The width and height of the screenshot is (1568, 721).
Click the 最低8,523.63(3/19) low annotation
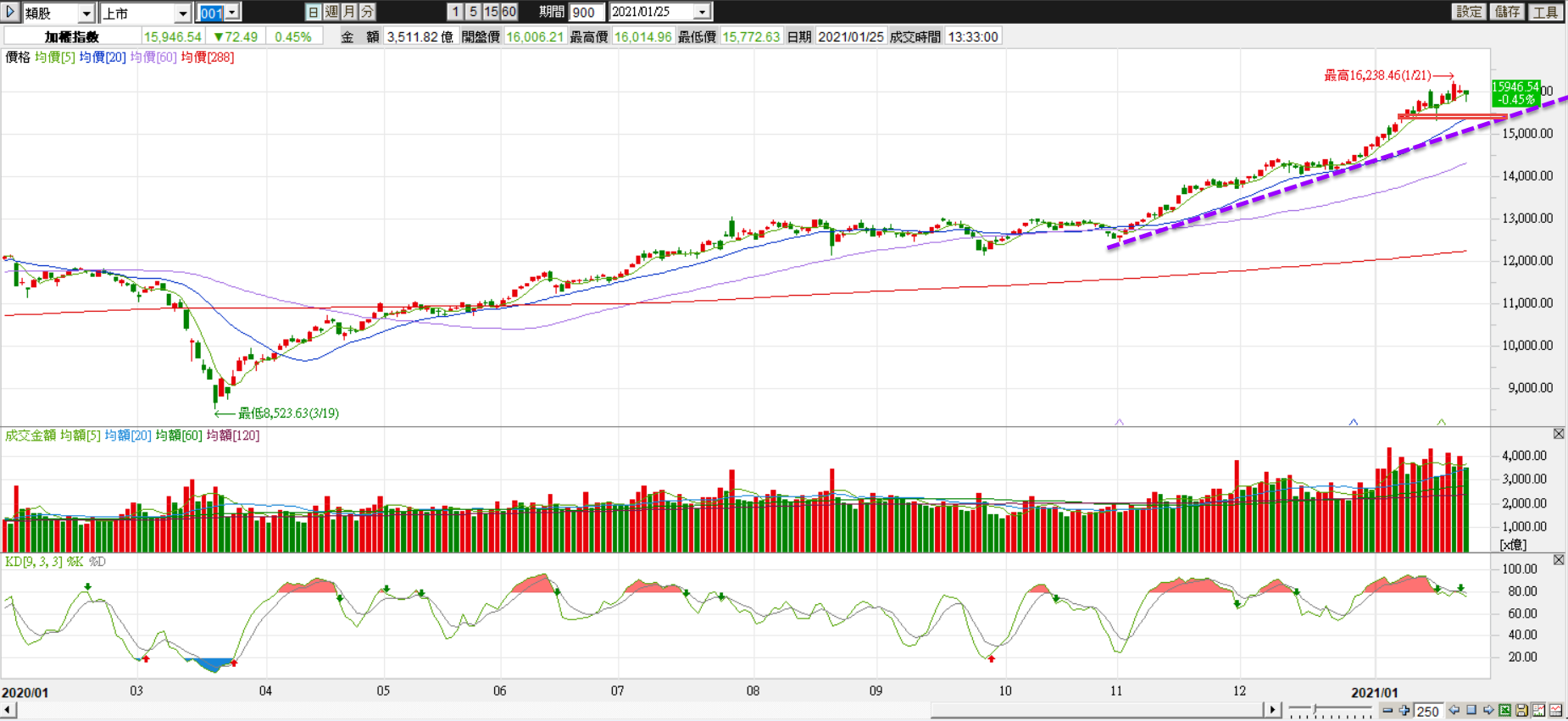click(x=288, y=413)
